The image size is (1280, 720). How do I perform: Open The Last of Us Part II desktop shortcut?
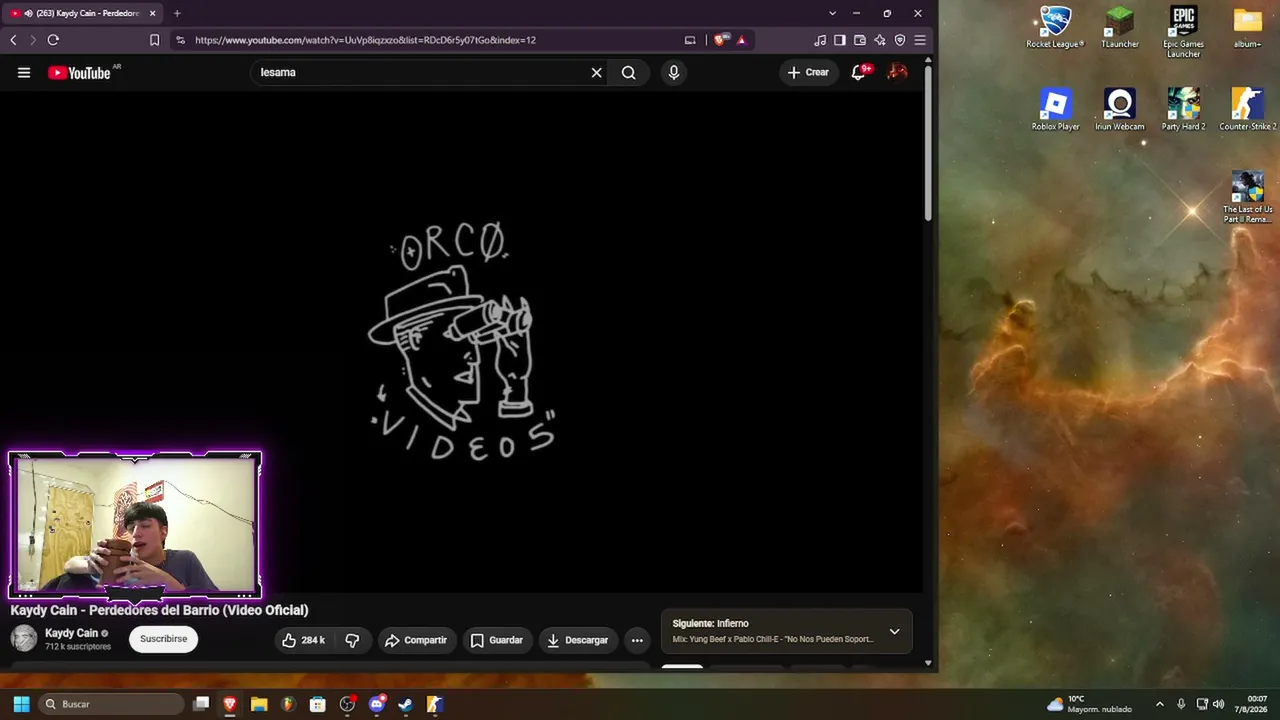coord(1247,197)
